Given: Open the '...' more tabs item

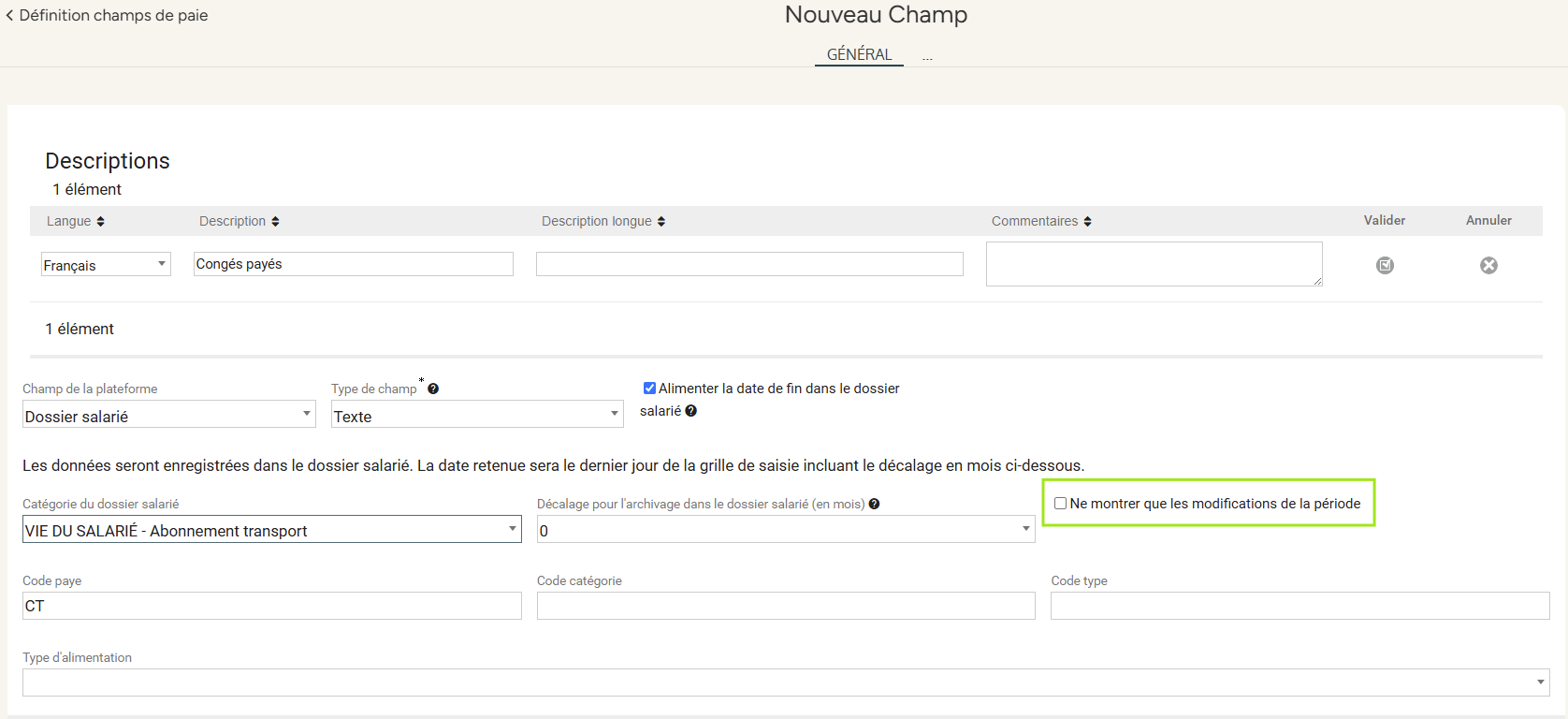Looking at the screenshot, I should (927, 57).
